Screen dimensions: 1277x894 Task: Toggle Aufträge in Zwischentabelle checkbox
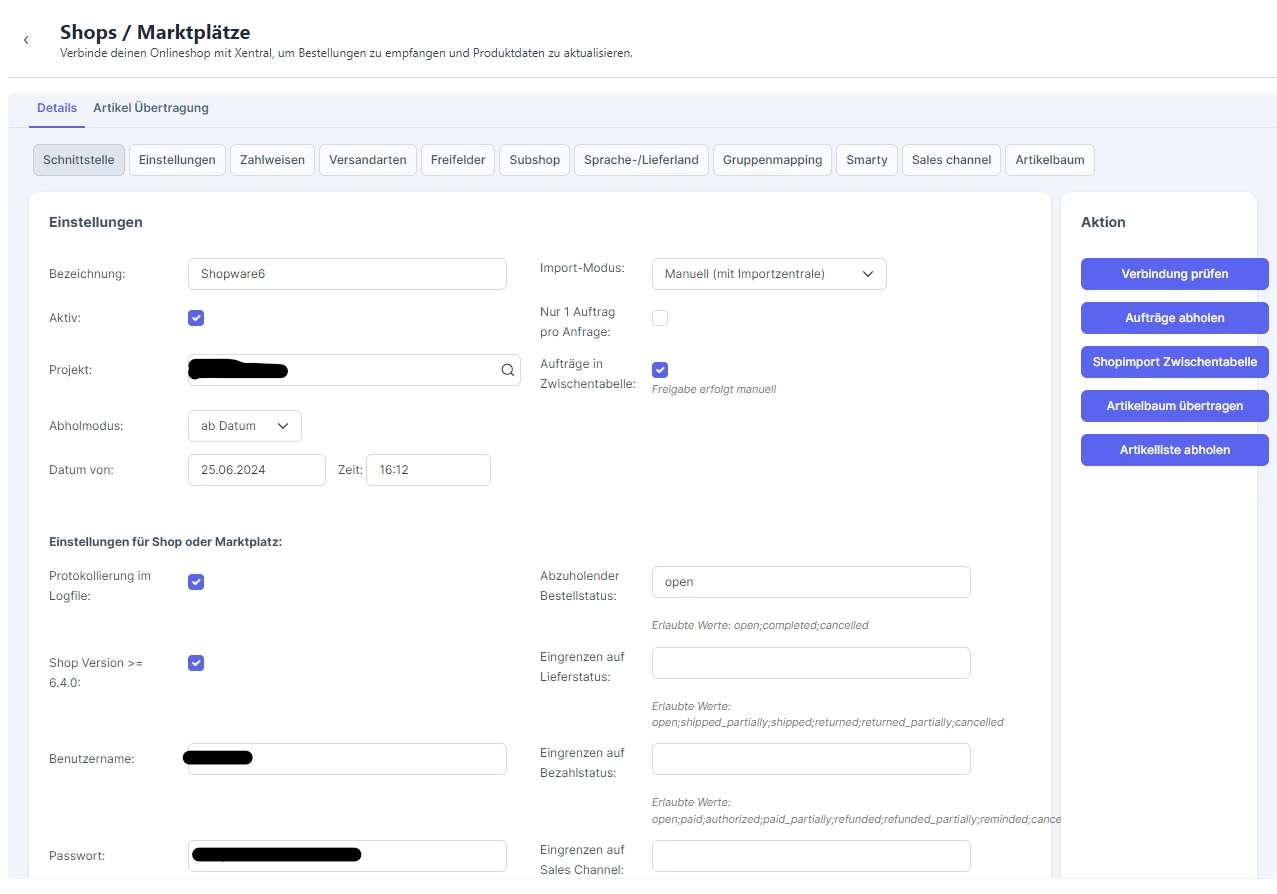pos(660,370)
